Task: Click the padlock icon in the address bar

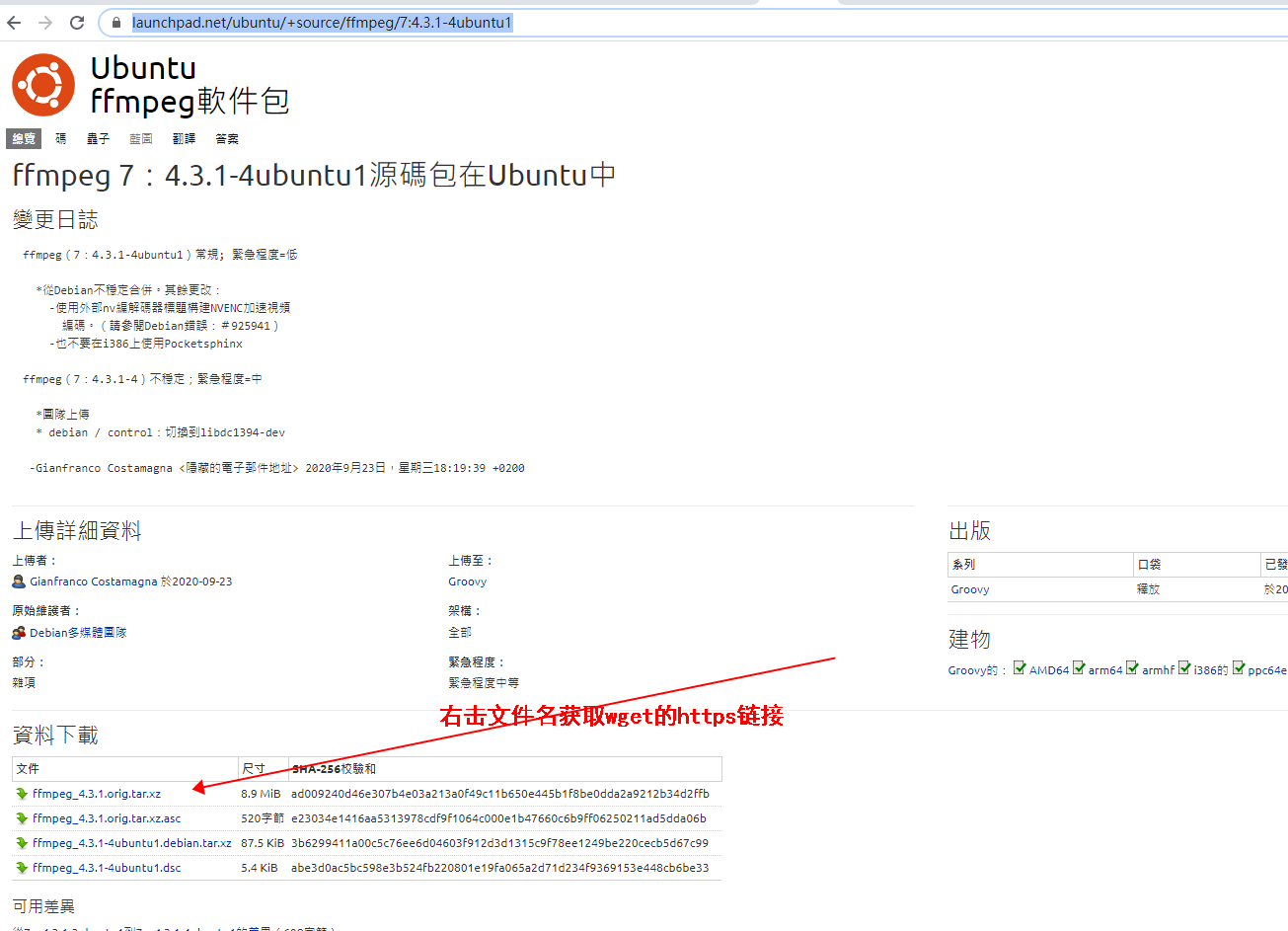Action: tap(115, 22)
